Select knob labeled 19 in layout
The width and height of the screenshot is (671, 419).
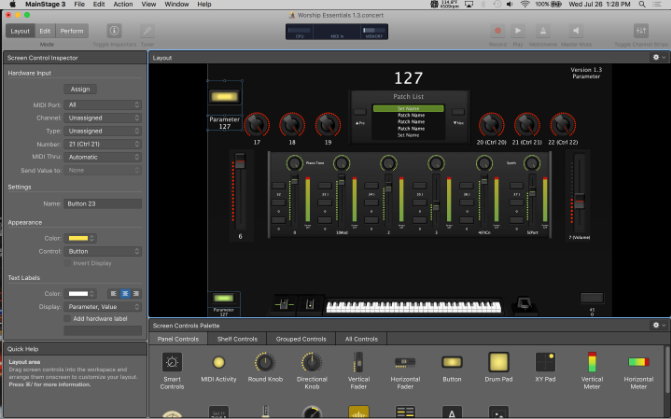(328, 125)
